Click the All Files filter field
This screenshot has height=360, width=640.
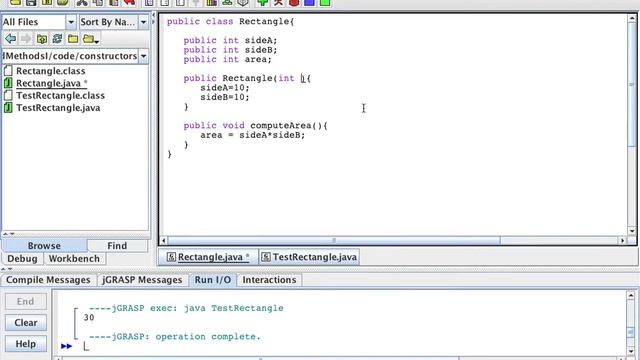coord(33,22)
